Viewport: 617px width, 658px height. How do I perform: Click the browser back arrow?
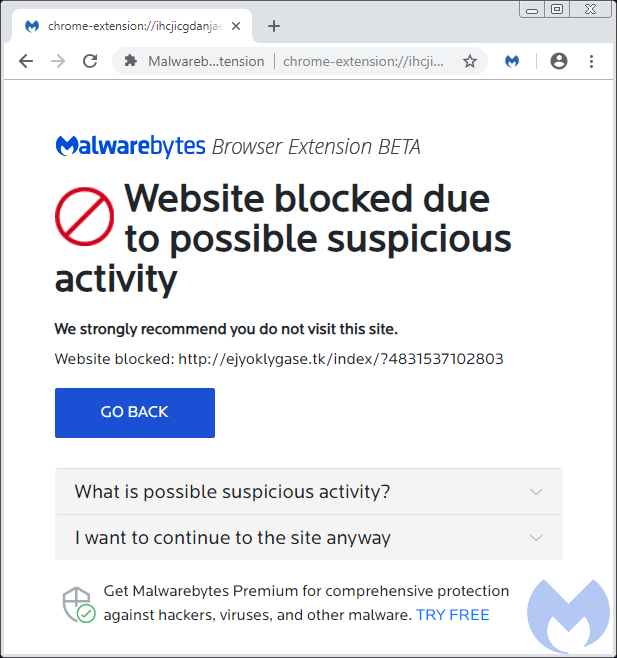[26, 61]
